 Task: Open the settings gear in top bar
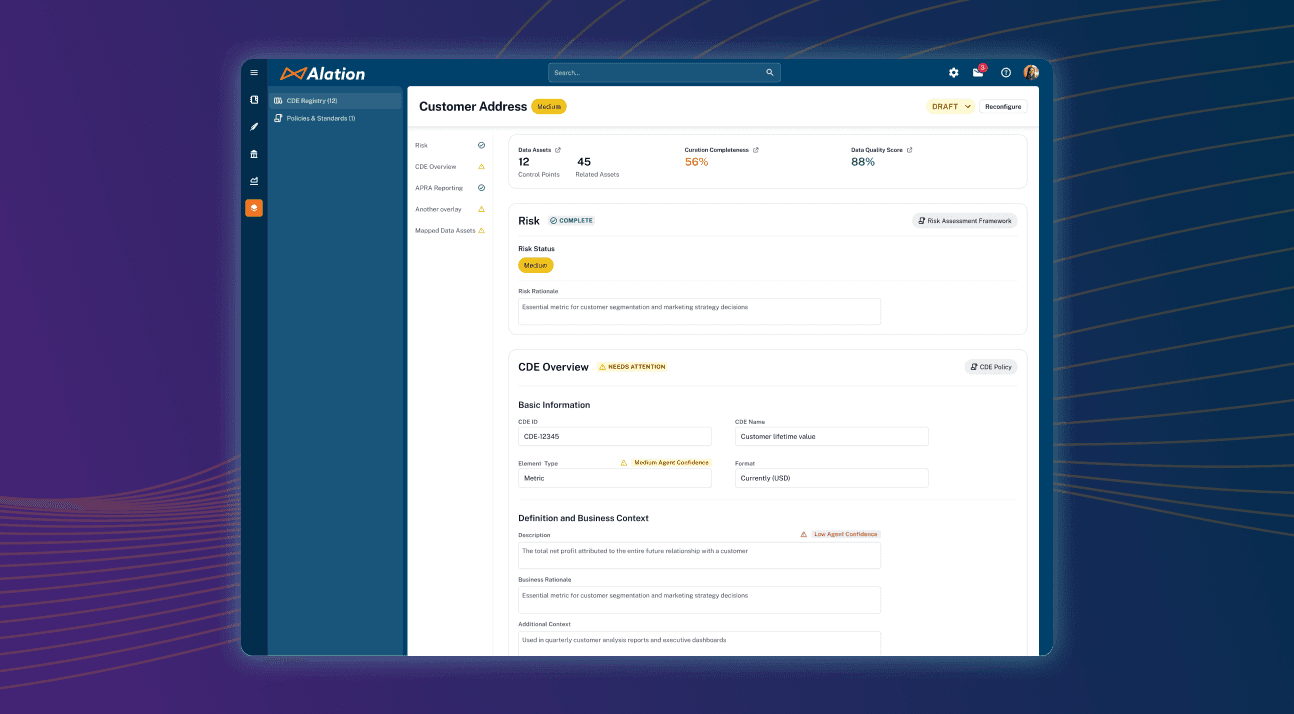click(953, 72)
